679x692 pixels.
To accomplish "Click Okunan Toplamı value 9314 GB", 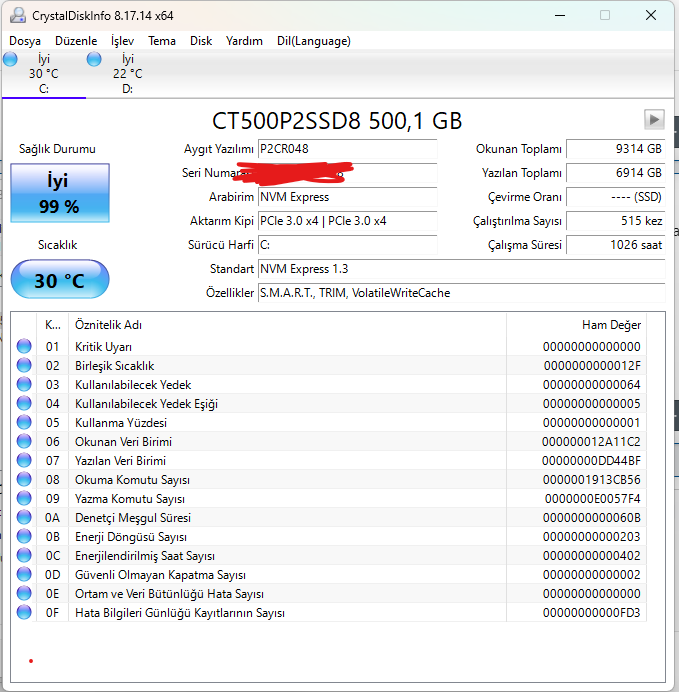I will coord(615,149).
